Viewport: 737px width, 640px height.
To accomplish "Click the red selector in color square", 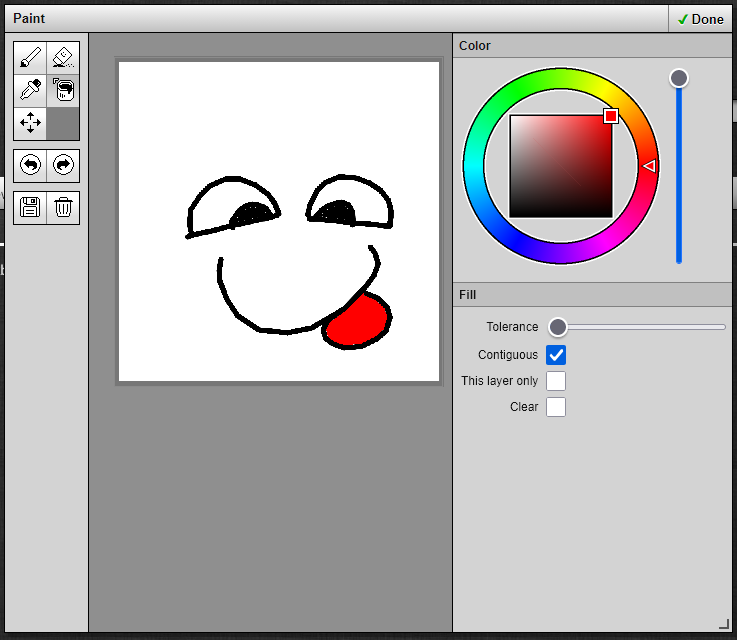I will pyautogui.click(x=611, y=116).
